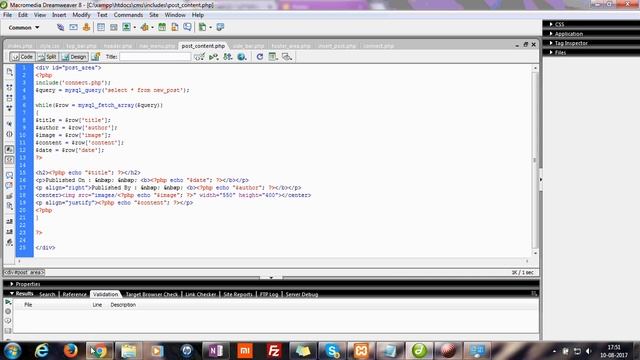640x360 pixels.
Task: Refresh Design view with the refresh icon
Action: (x=260, y=57)
